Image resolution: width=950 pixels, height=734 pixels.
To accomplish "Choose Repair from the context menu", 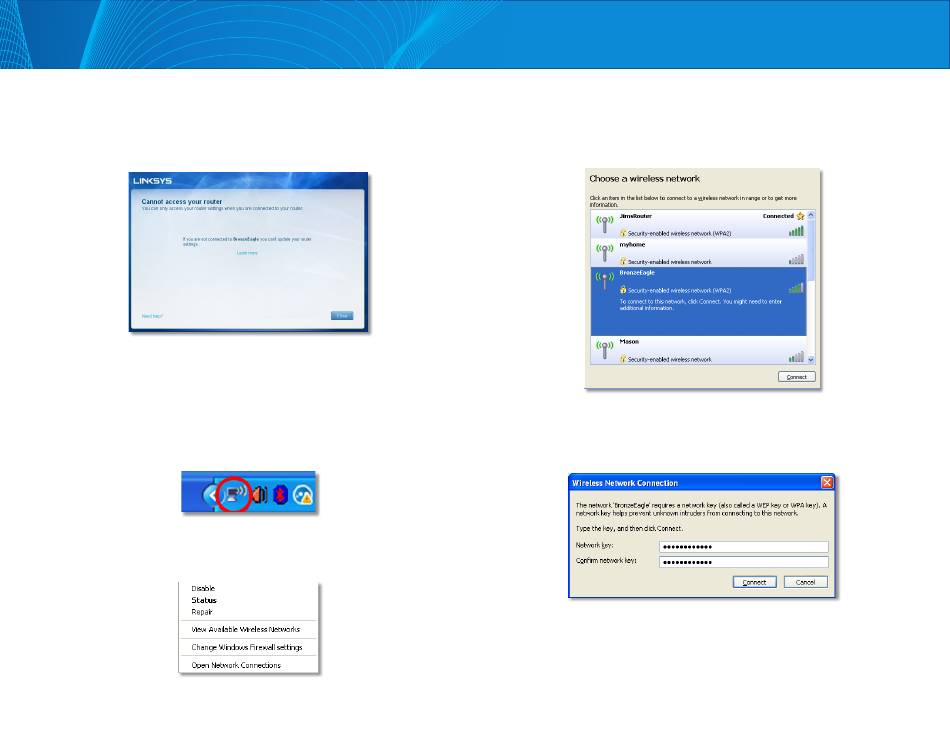I will (202, 612).
